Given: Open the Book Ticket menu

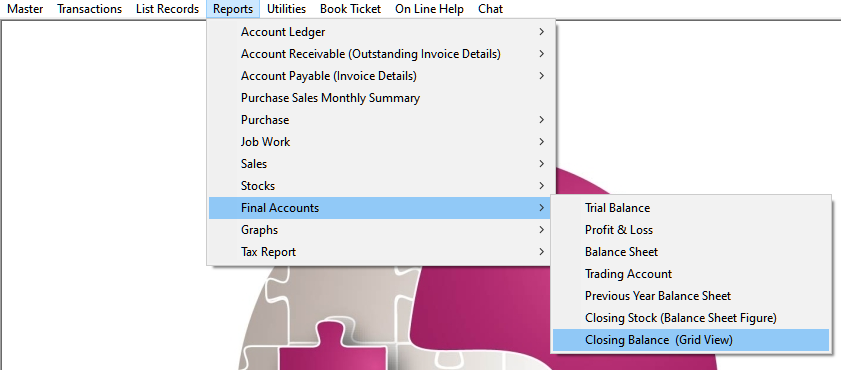Looking at the screenshot, I should pyautogui.click(x=351, y=9).
